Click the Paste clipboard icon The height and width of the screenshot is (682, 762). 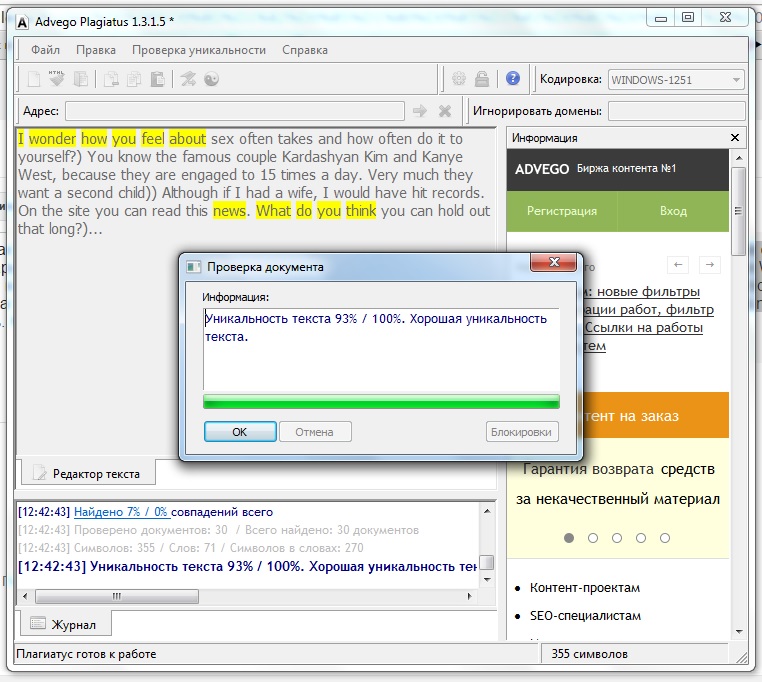pyautogui.click(x=157, y=79)
